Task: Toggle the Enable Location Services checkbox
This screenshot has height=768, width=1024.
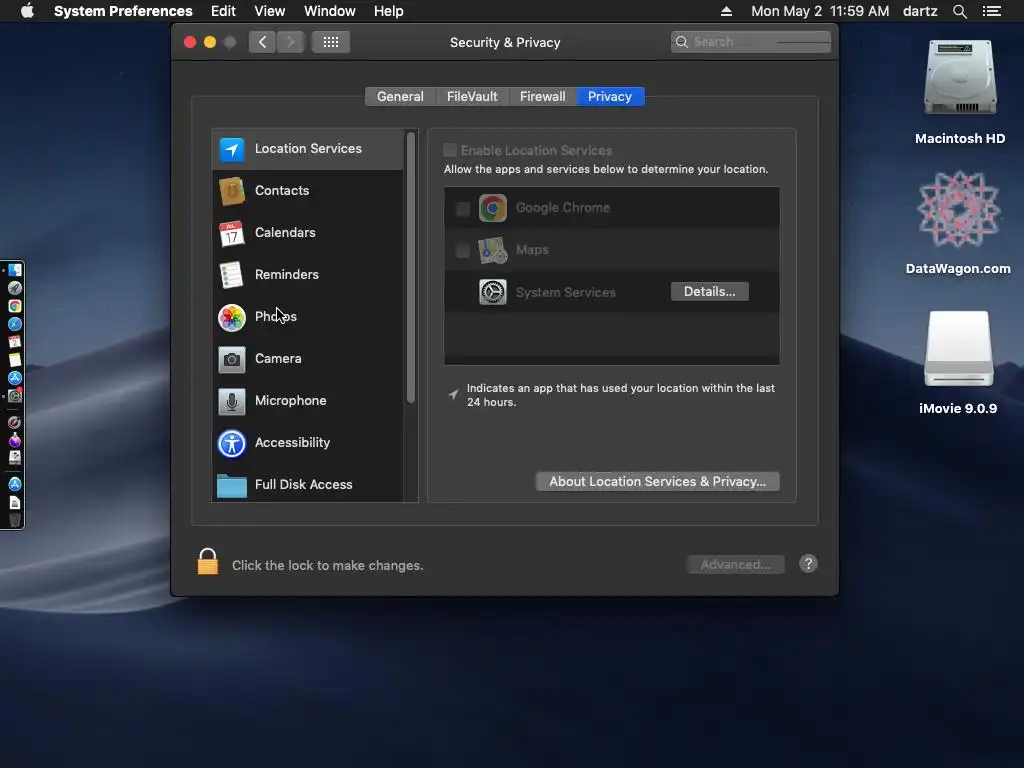Action: tap(450, 150)
